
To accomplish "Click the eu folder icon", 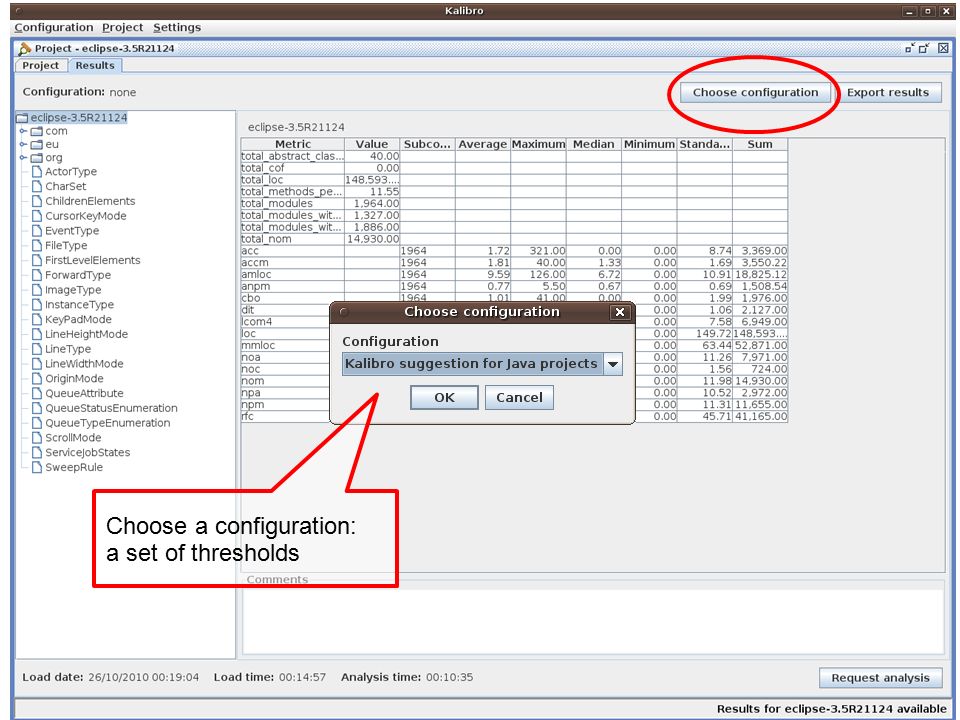I will (37, 144).
